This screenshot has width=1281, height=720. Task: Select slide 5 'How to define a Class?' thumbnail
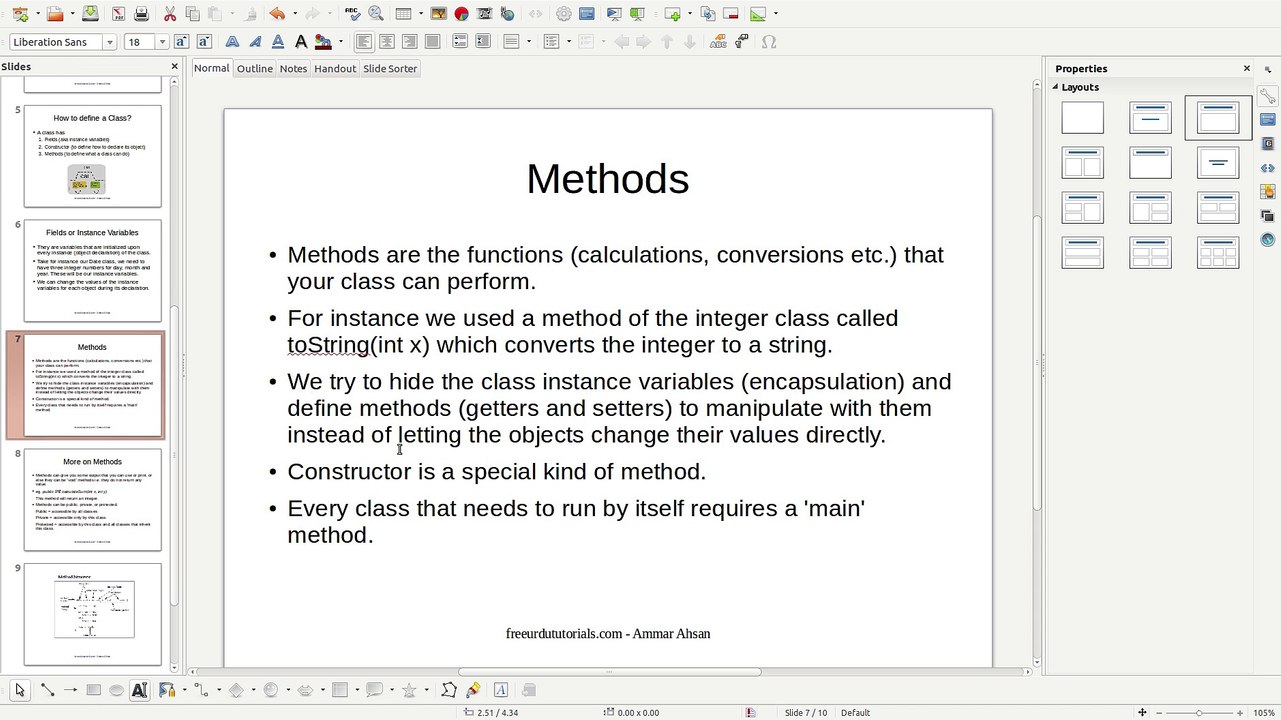pyautogui.click(x=92, y=156)
